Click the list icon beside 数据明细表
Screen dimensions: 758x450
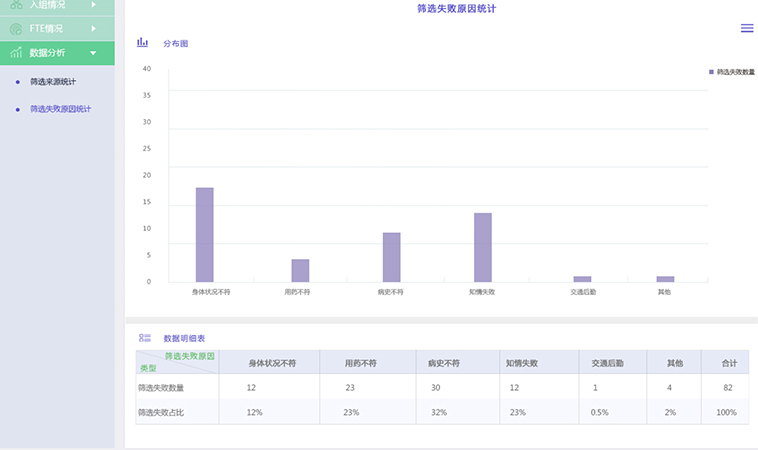pos(145,338)
